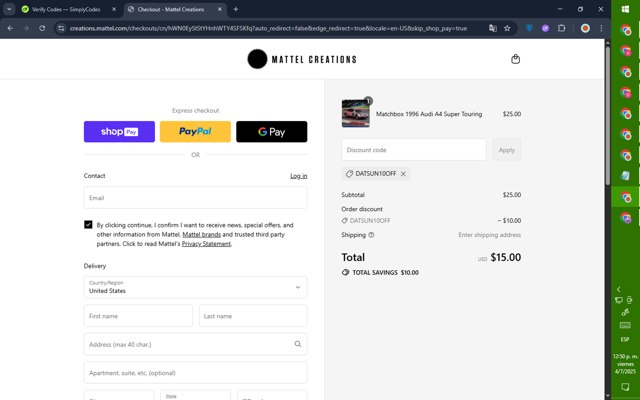The width and height of the screenshot is (640, 400).
Task: Switch to Verify Codes — SimplyCodes tab
Action: coord(65,9)
